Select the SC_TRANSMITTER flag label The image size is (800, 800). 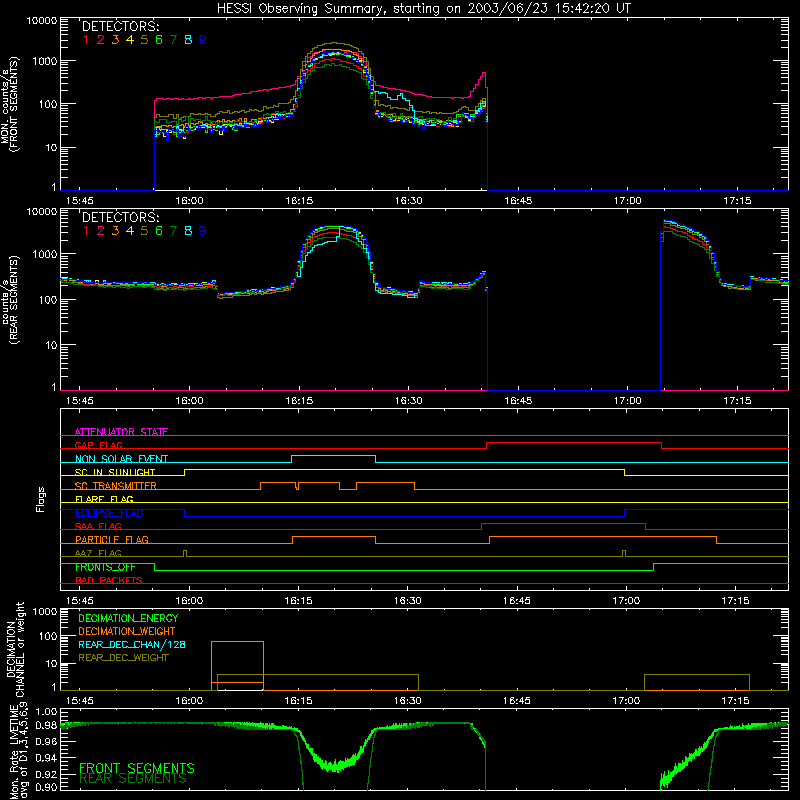(x=116, y=485)
